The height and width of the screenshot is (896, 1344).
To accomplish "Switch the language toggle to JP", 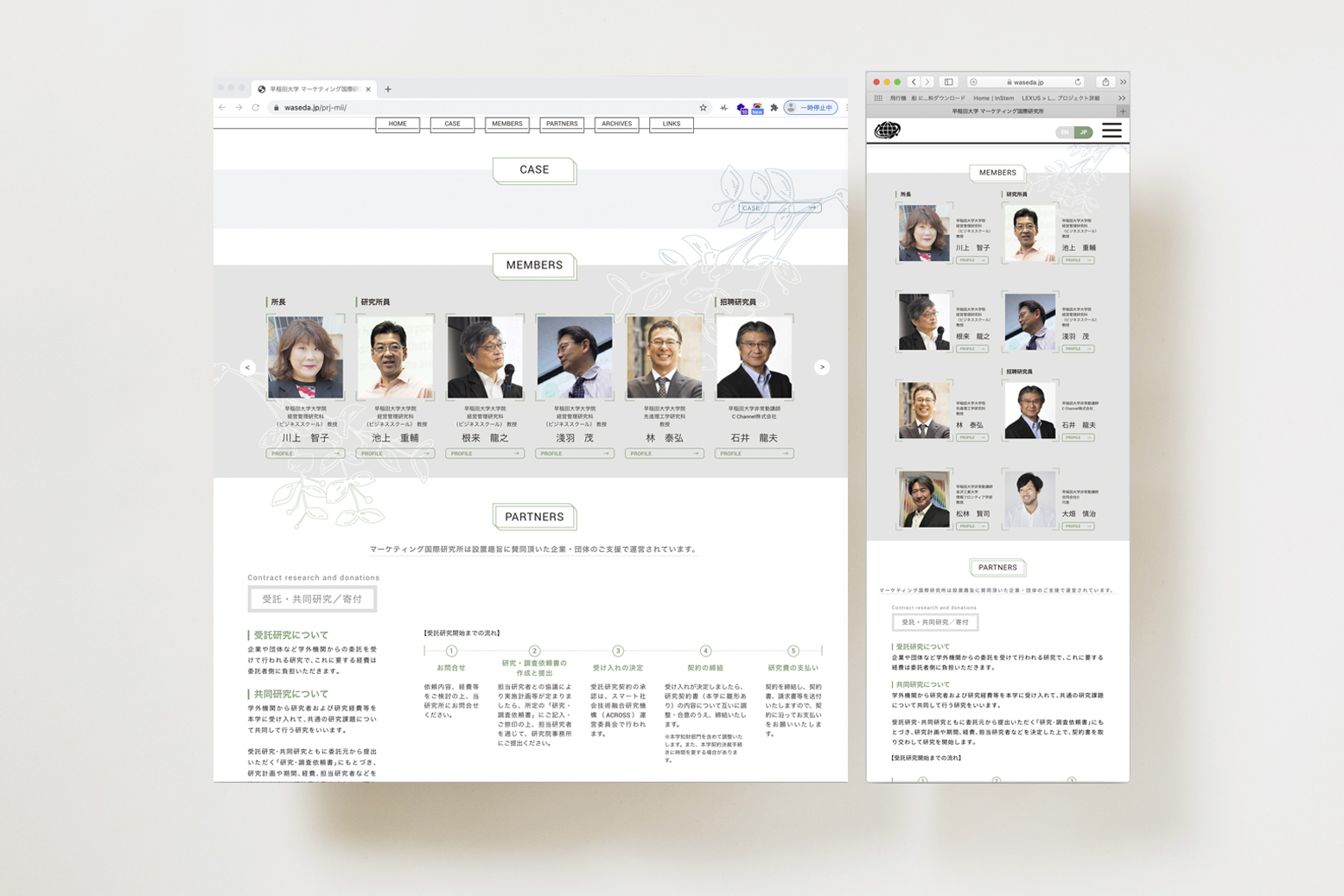I will coord(1084,132).
